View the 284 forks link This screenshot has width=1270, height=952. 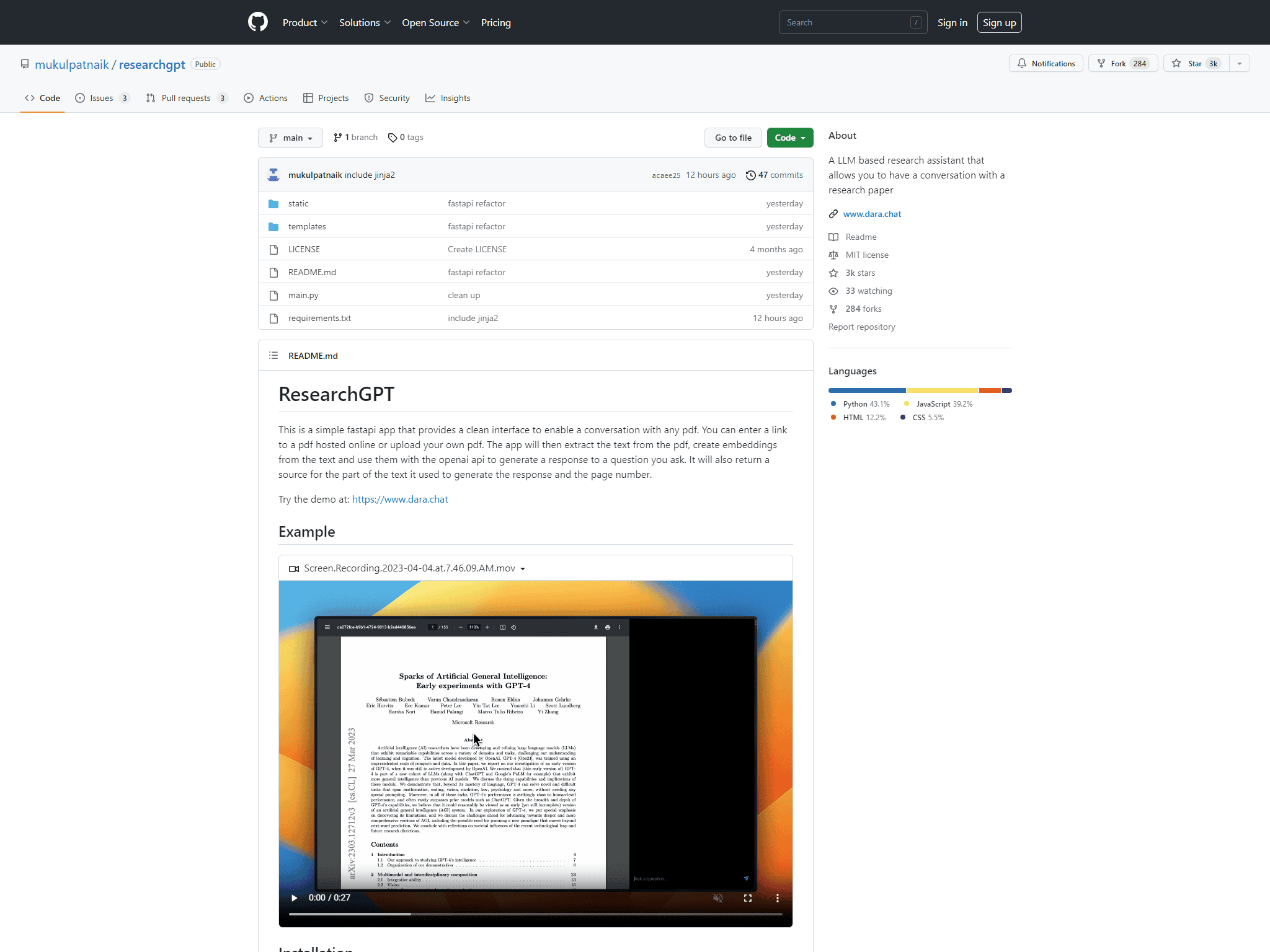(863, 309)
